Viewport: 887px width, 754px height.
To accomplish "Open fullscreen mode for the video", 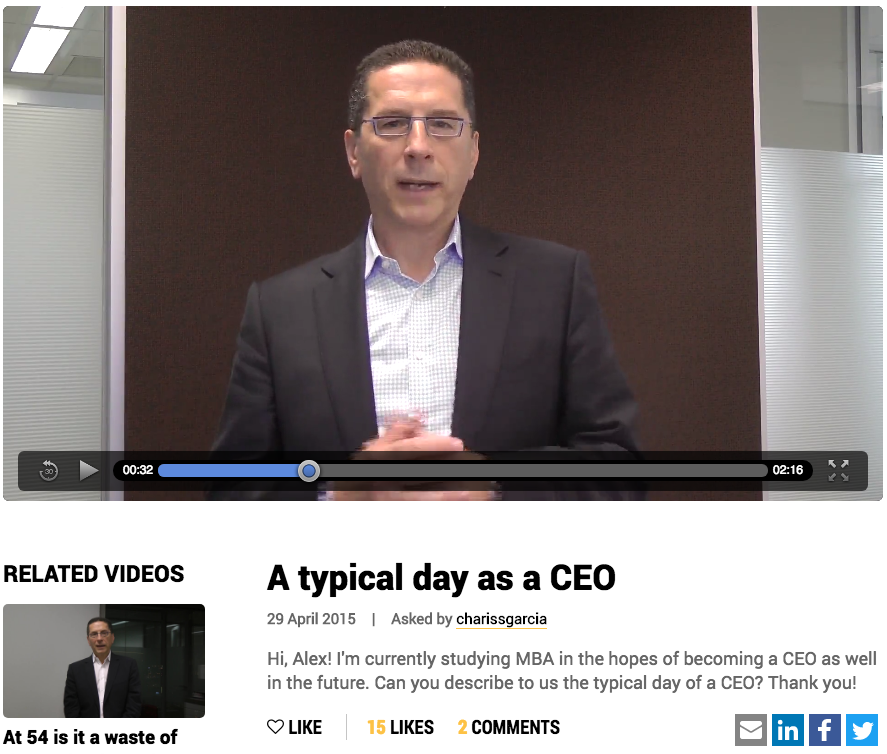I will pos(838,470).
